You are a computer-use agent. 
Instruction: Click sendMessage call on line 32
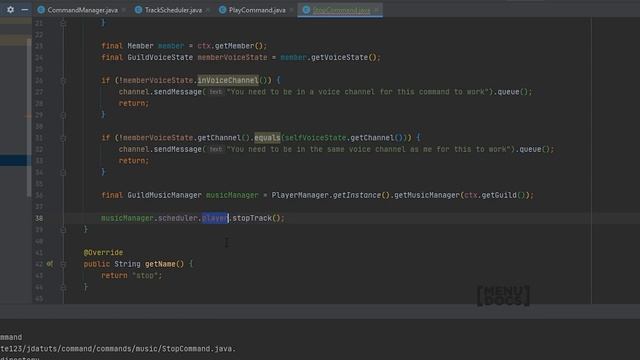(x=178, y=149)
